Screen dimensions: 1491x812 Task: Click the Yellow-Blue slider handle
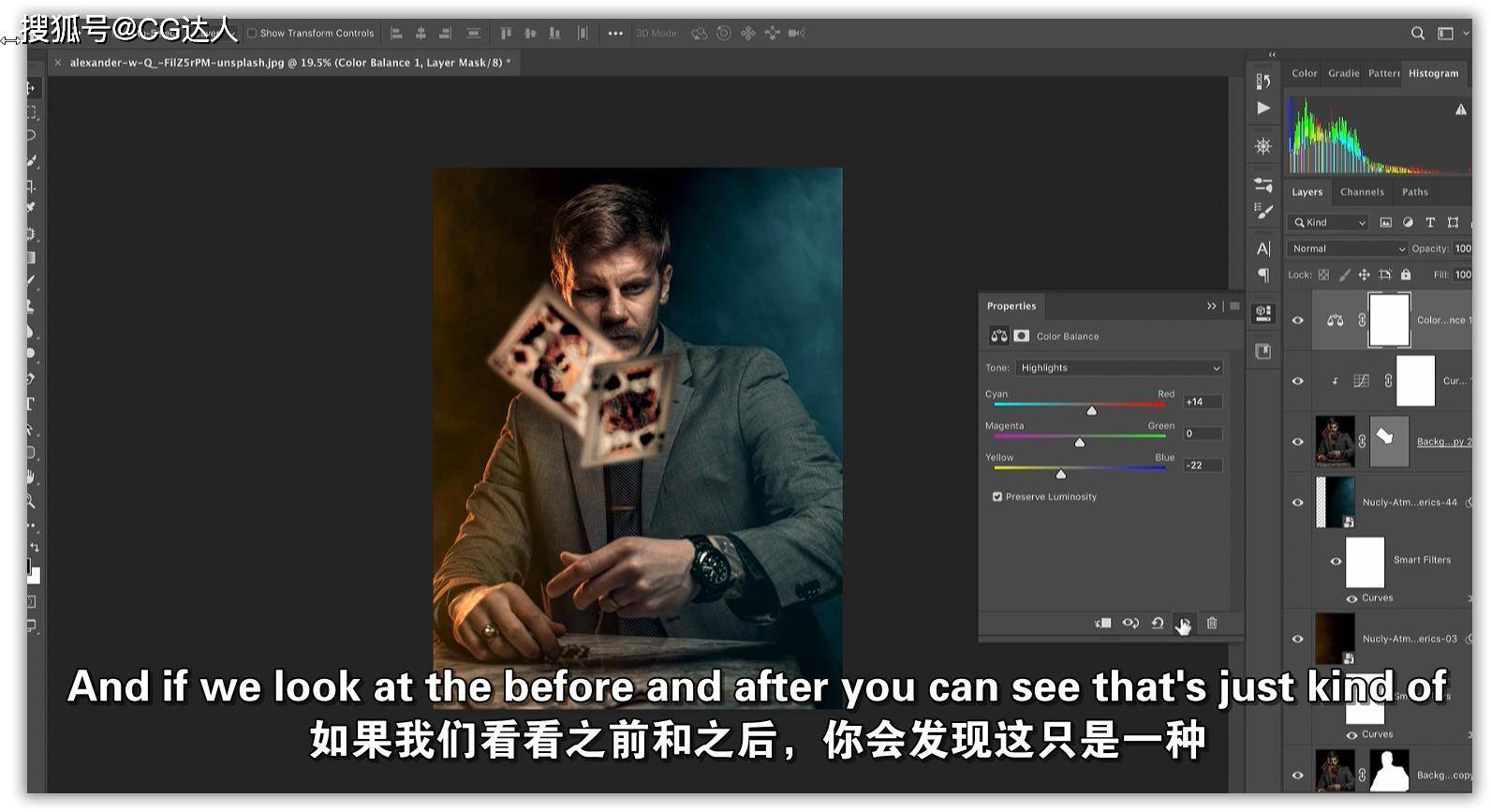1060,474
